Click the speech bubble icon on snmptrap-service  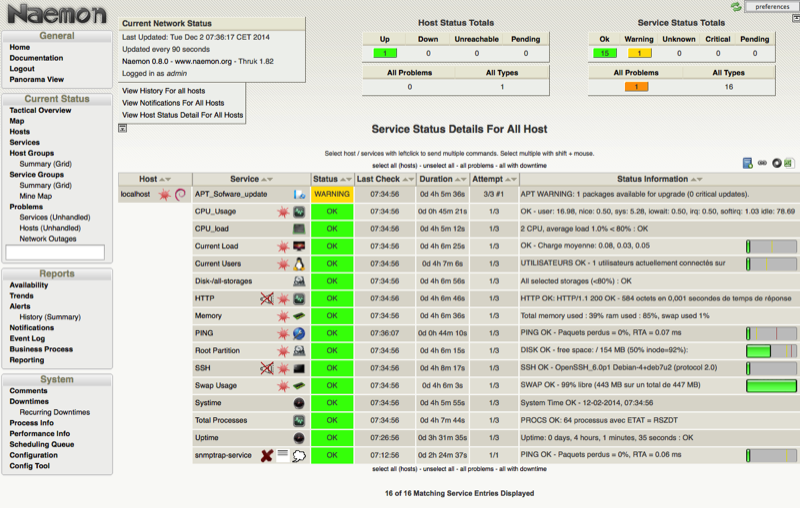coord(299,455)
